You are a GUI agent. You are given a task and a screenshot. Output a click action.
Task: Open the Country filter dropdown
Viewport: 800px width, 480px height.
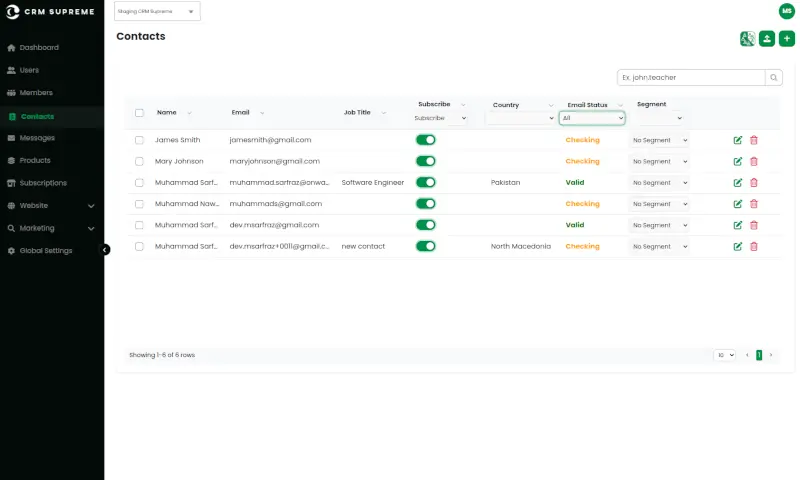[520, 118]
